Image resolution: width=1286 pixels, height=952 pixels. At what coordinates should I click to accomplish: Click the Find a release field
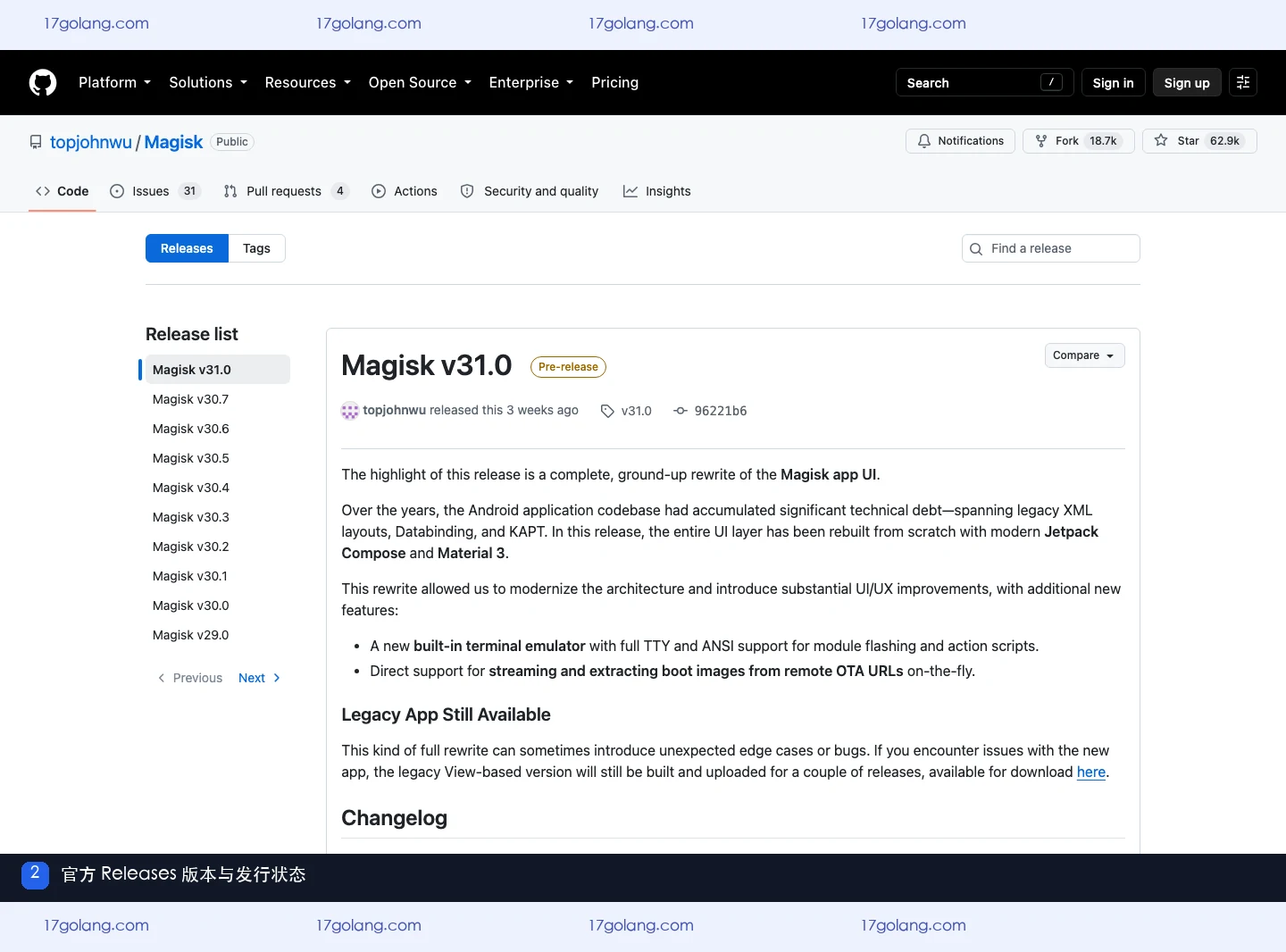click(1050, 248)
